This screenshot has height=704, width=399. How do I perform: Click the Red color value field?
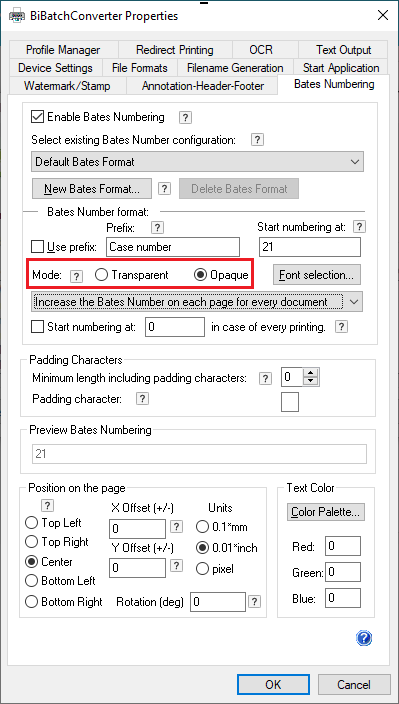[x=343, y=546]
